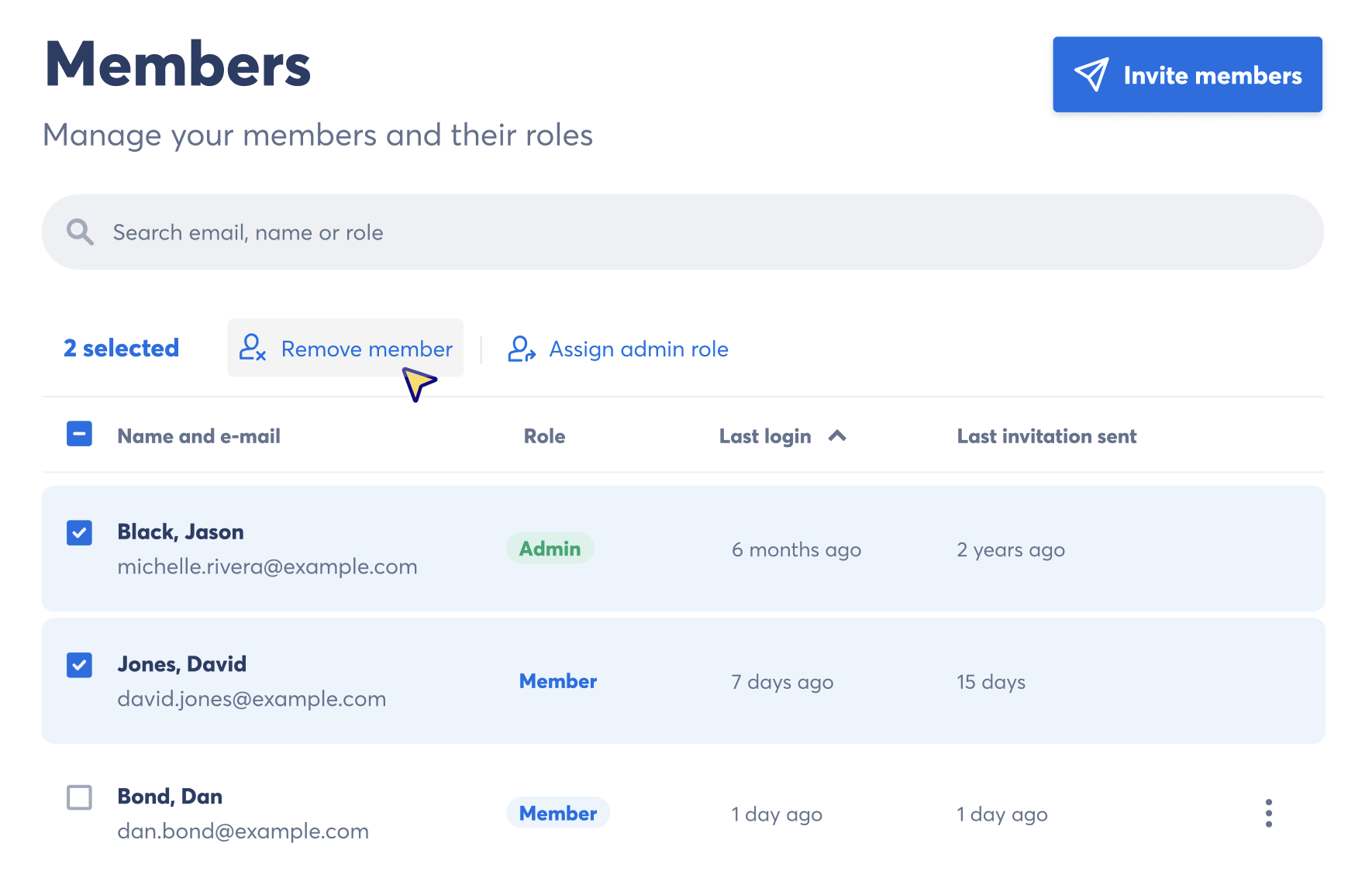Click the Invite members button
This screenshot has width=1372, height=888.
point(1187,74)
